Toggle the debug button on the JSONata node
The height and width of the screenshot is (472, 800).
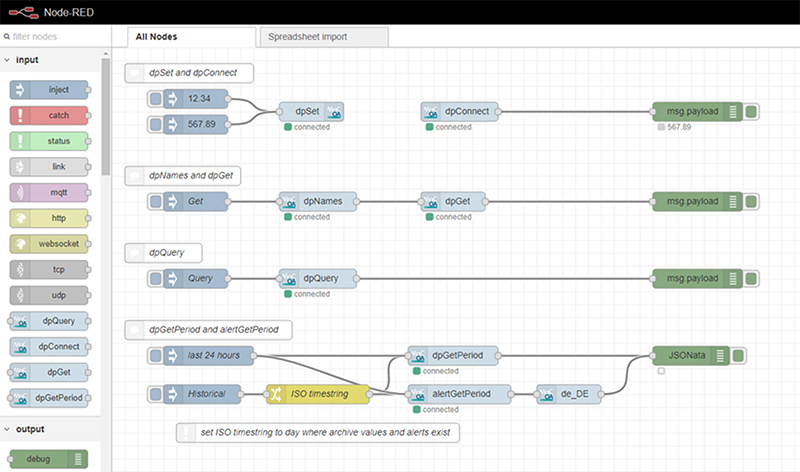738,355
